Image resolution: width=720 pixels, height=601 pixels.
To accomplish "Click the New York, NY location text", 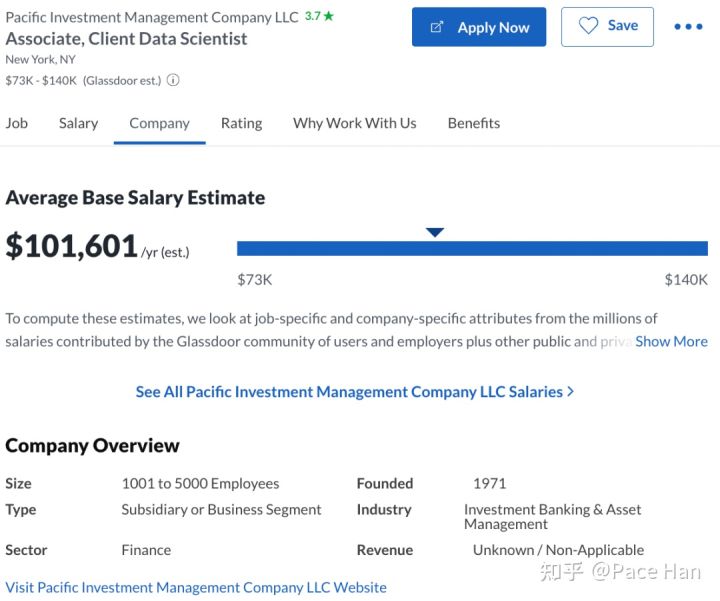I will click(40, 60).
